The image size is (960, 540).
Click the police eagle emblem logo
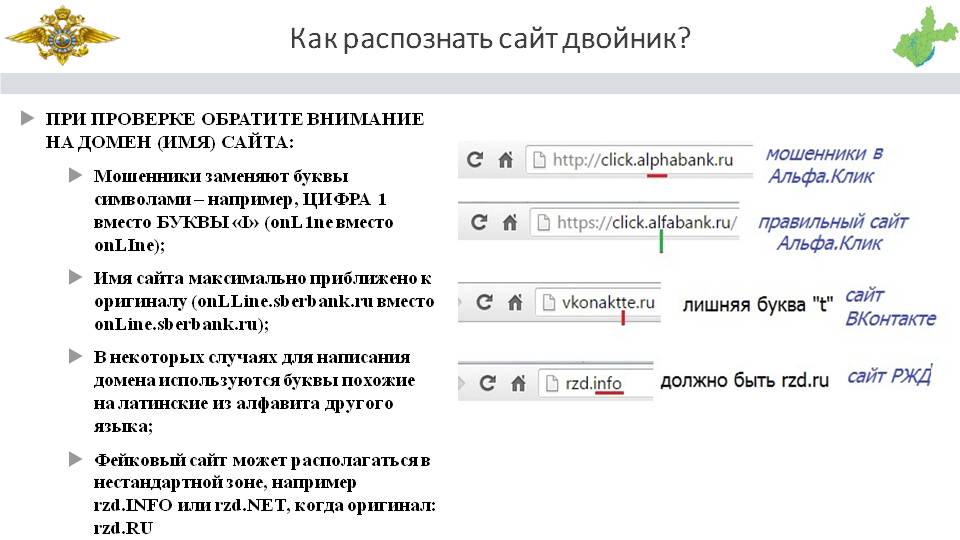[62, 35]
